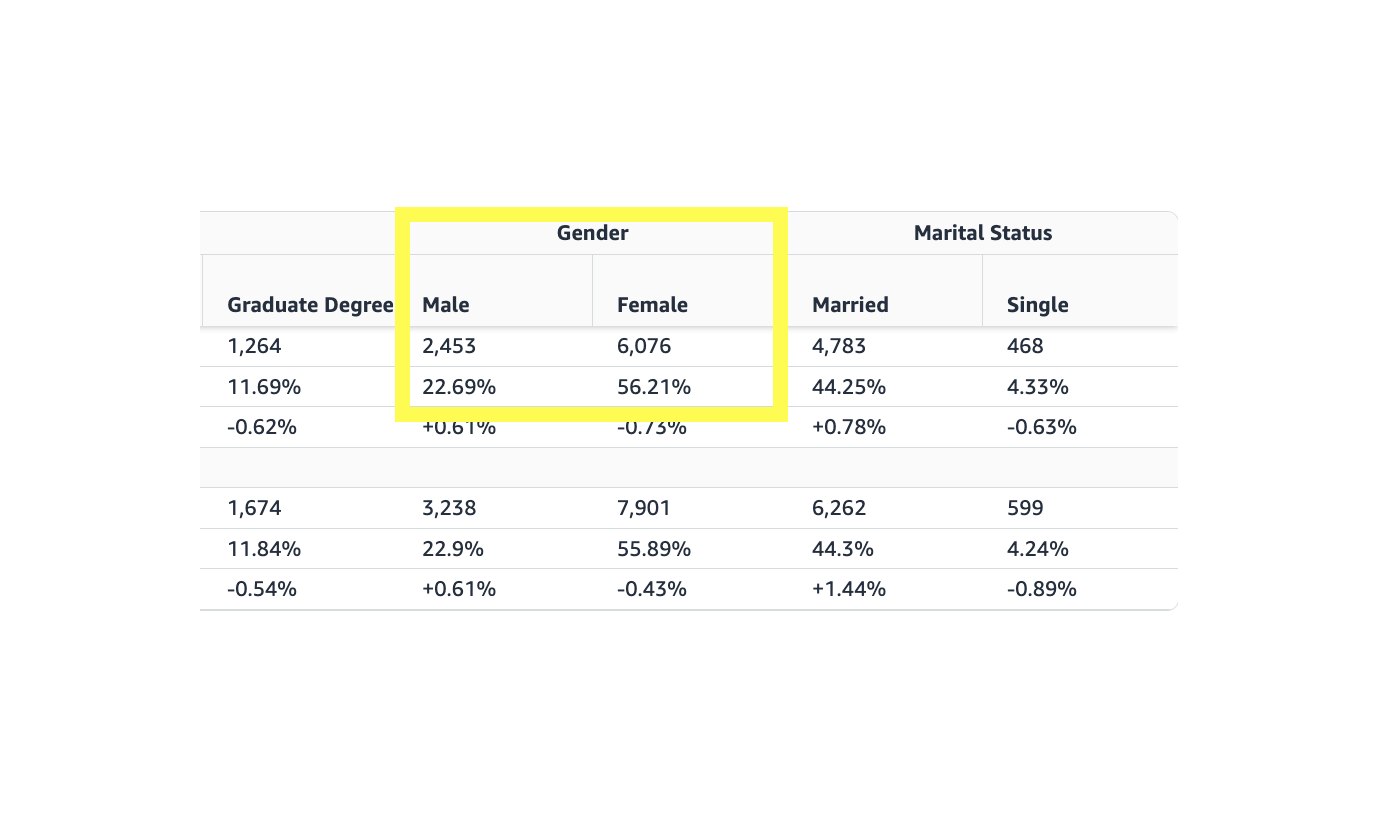Select the Male column header

(x=446, y=305)
